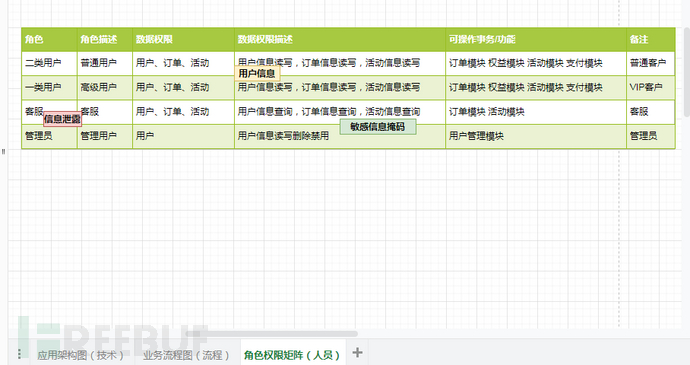Screen dimensions: 690x365
Task: Select the yellow 用户信息 label
Action: click(257, 74)
